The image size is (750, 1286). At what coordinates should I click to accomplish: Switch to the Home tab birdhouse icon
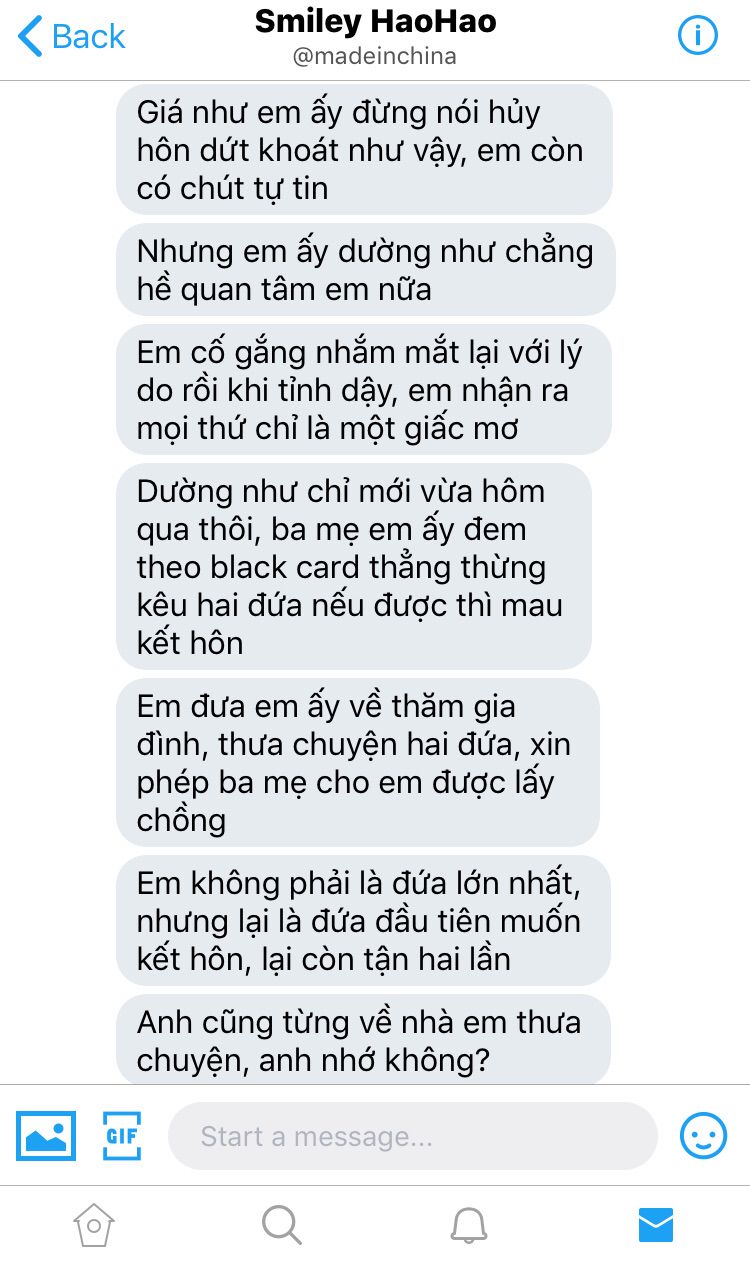tap(94, 1224)
